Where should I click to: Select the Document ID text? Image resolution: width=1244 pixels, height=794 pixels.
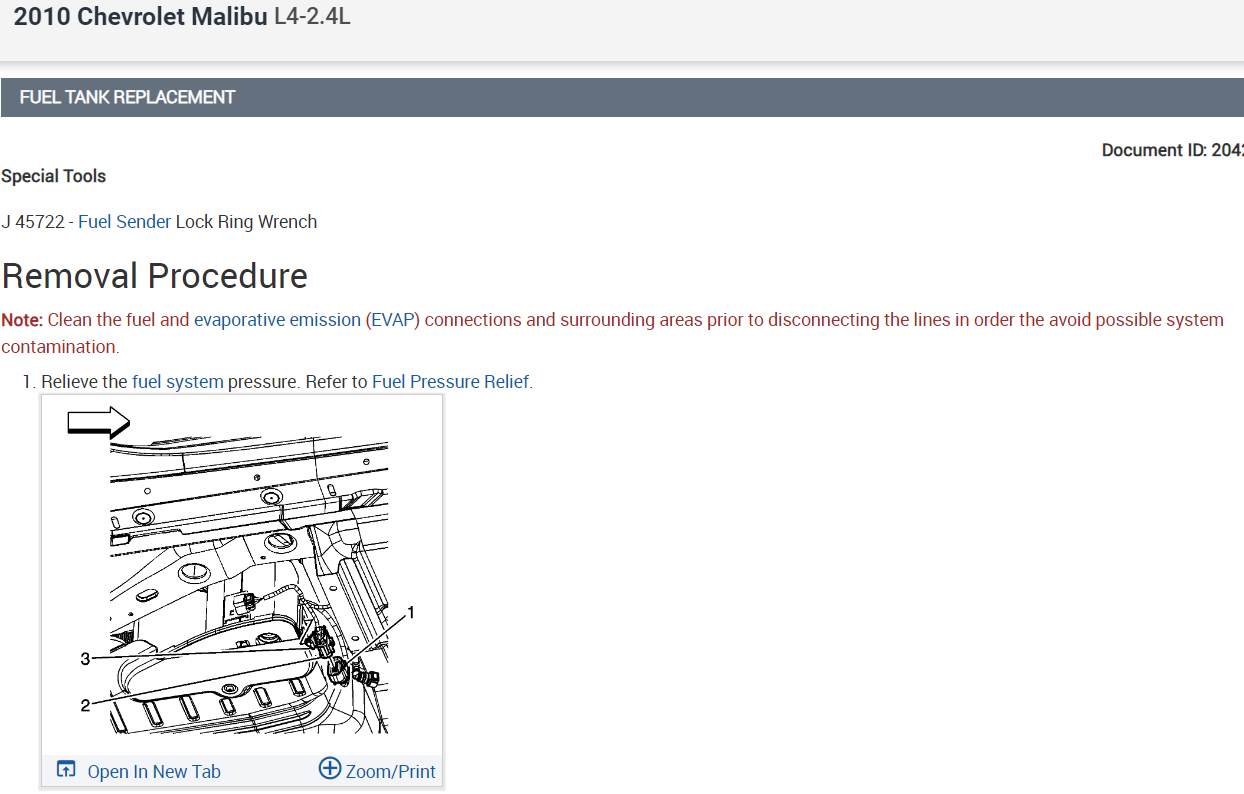coord(1172,150)
